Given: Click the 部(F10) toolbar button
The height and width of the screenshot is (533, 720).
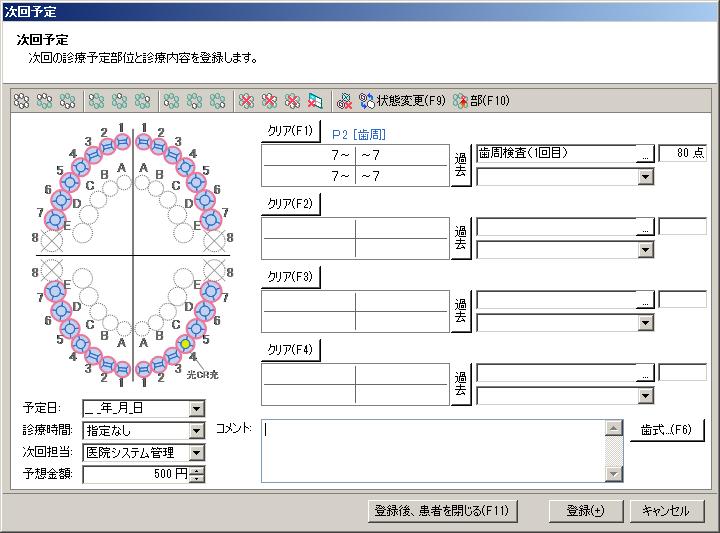Looking at the screenshot, I should tap(481, 101).
